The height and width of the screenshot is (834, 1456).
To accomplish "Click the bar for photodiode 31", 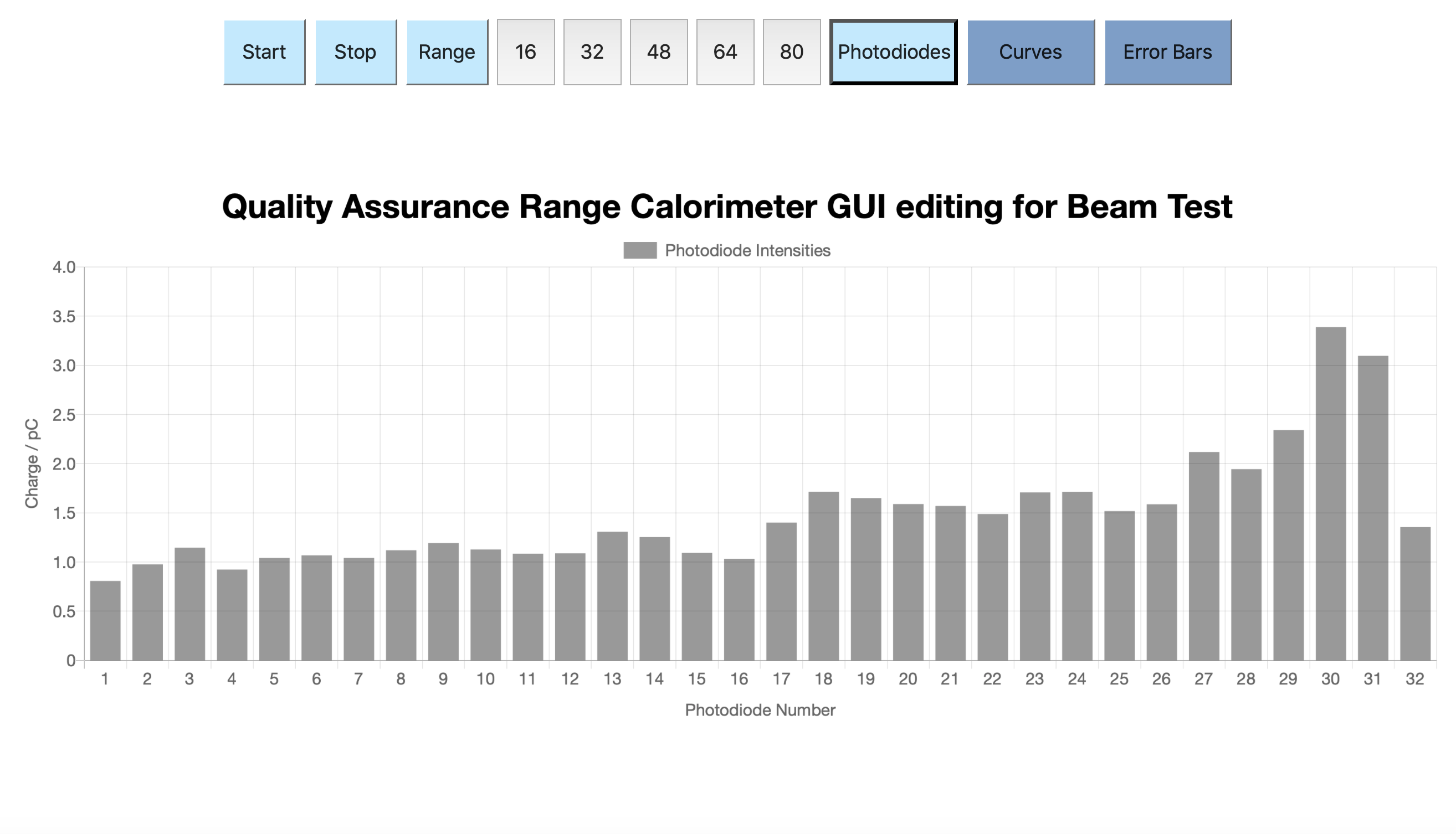I will coord(1372,508).
